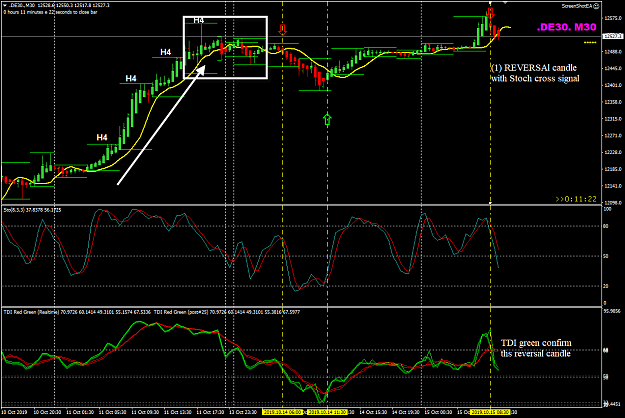
Task: Click the TDI Red Green (Realtime) label
Action: [31, 312]
